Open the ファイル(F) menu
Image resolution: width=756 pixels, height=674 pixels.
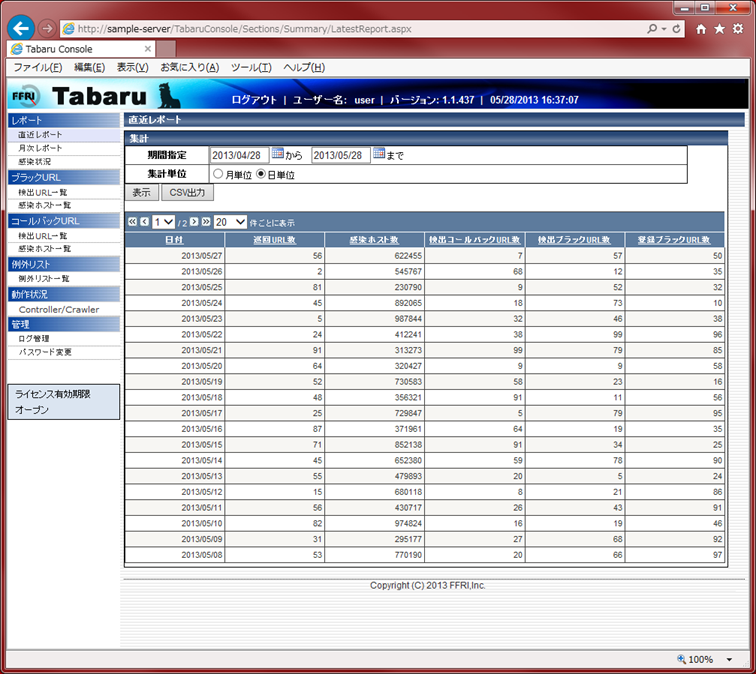(x=37, y=67)
